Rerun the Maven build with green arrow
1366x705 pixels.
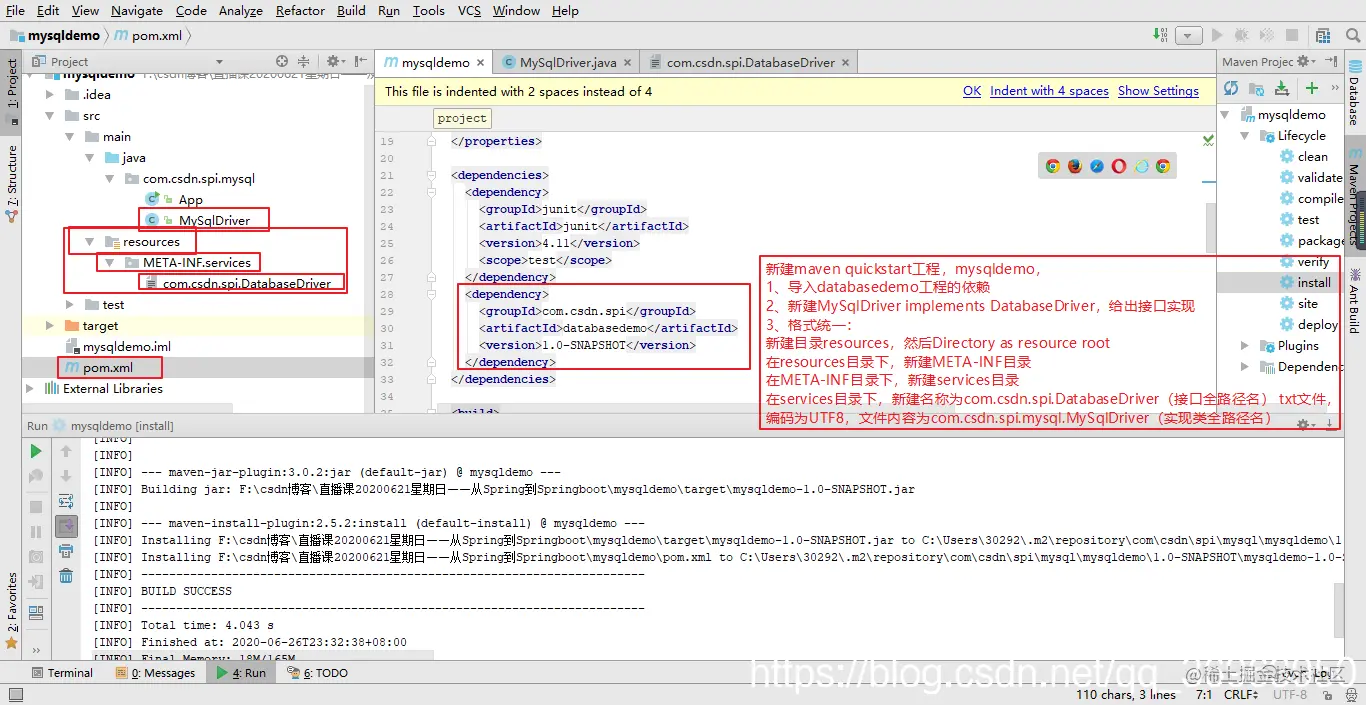[x=36, y=452]
